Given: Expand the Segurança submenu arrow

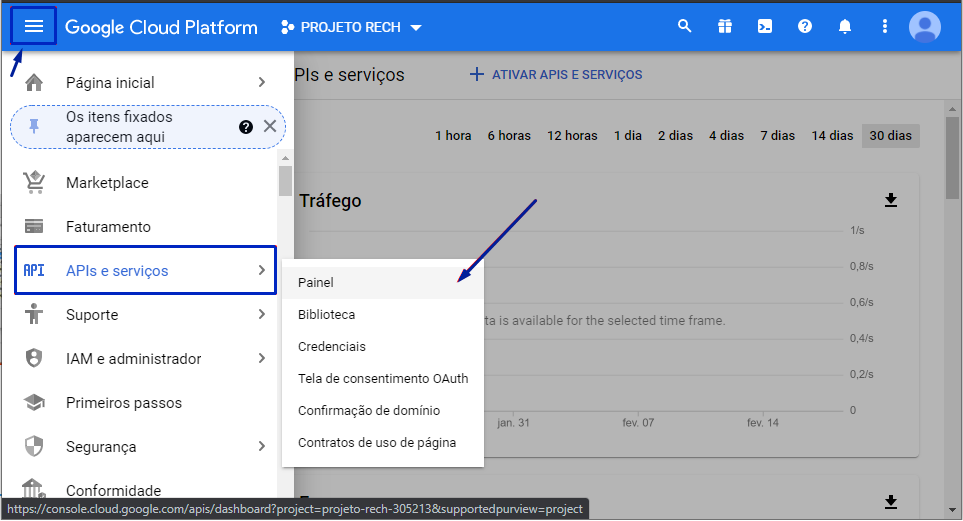Looking at the screenshot, I should 261,447.
